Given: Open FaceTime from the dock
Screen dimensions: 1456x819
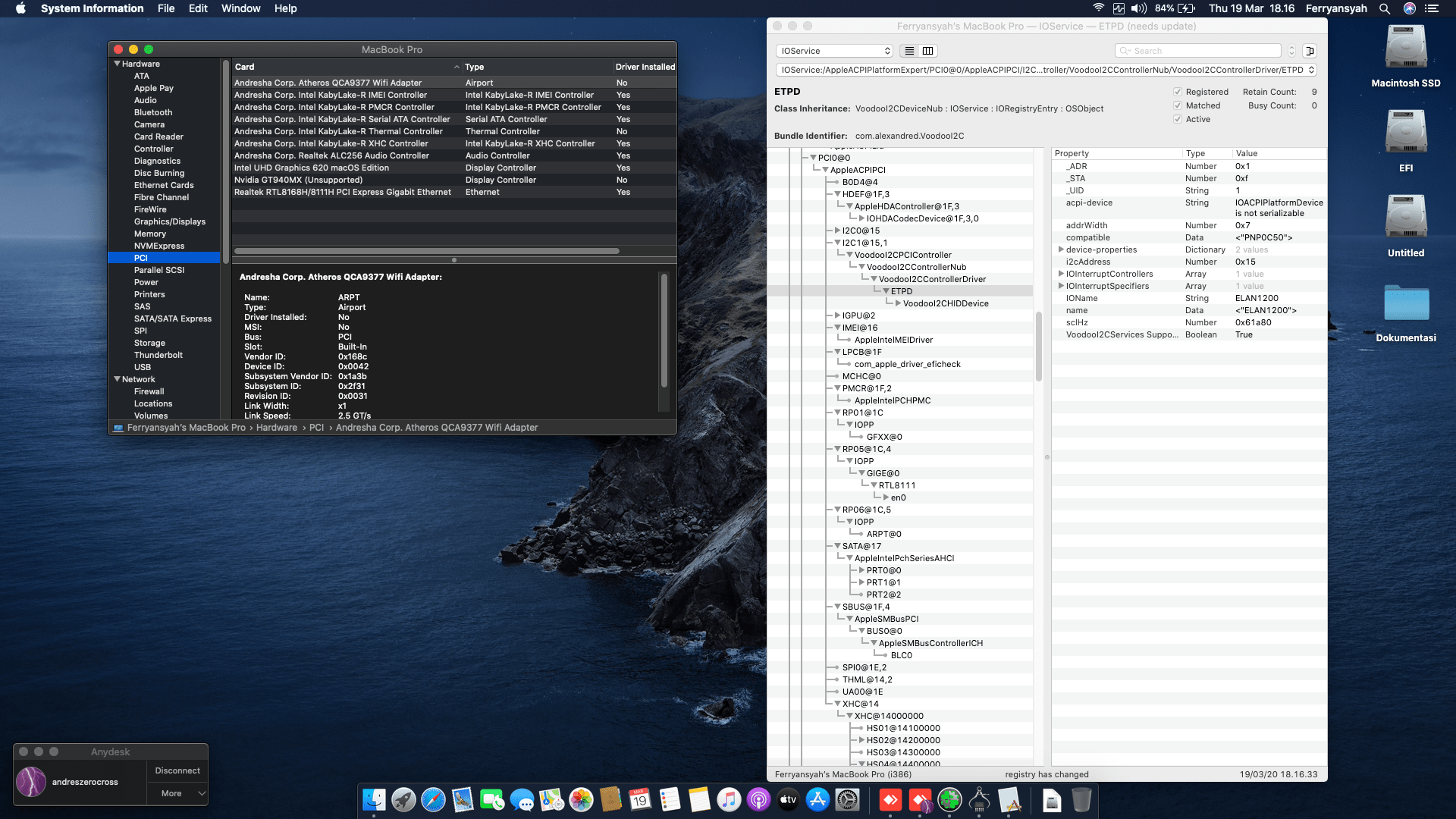Looking at the screenshot, I should pyautogui.click(x=492, y=799).
